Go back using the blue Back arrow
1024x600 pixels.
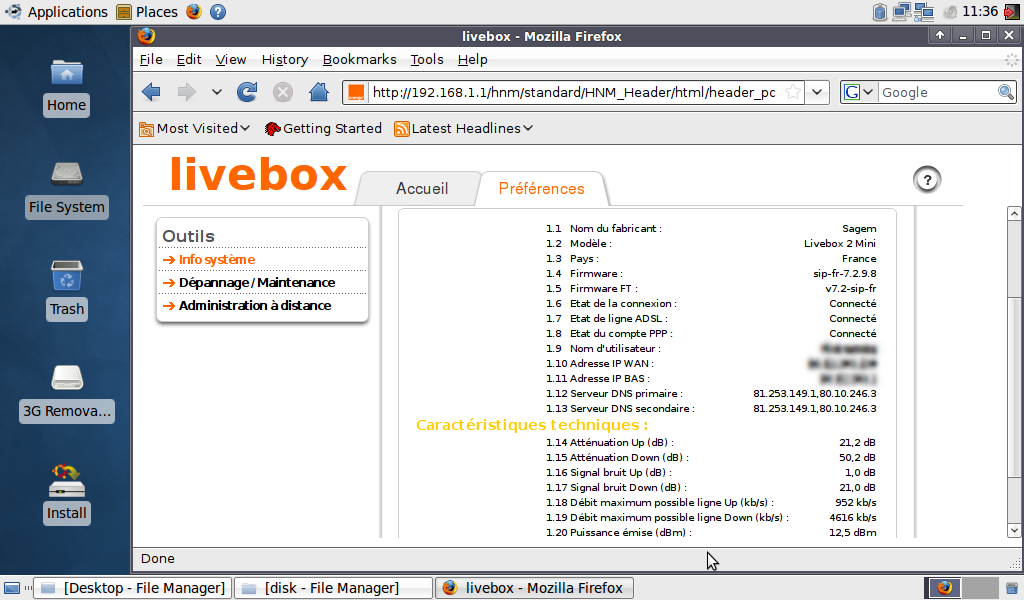pyautogui.click(x=151, y=92)
